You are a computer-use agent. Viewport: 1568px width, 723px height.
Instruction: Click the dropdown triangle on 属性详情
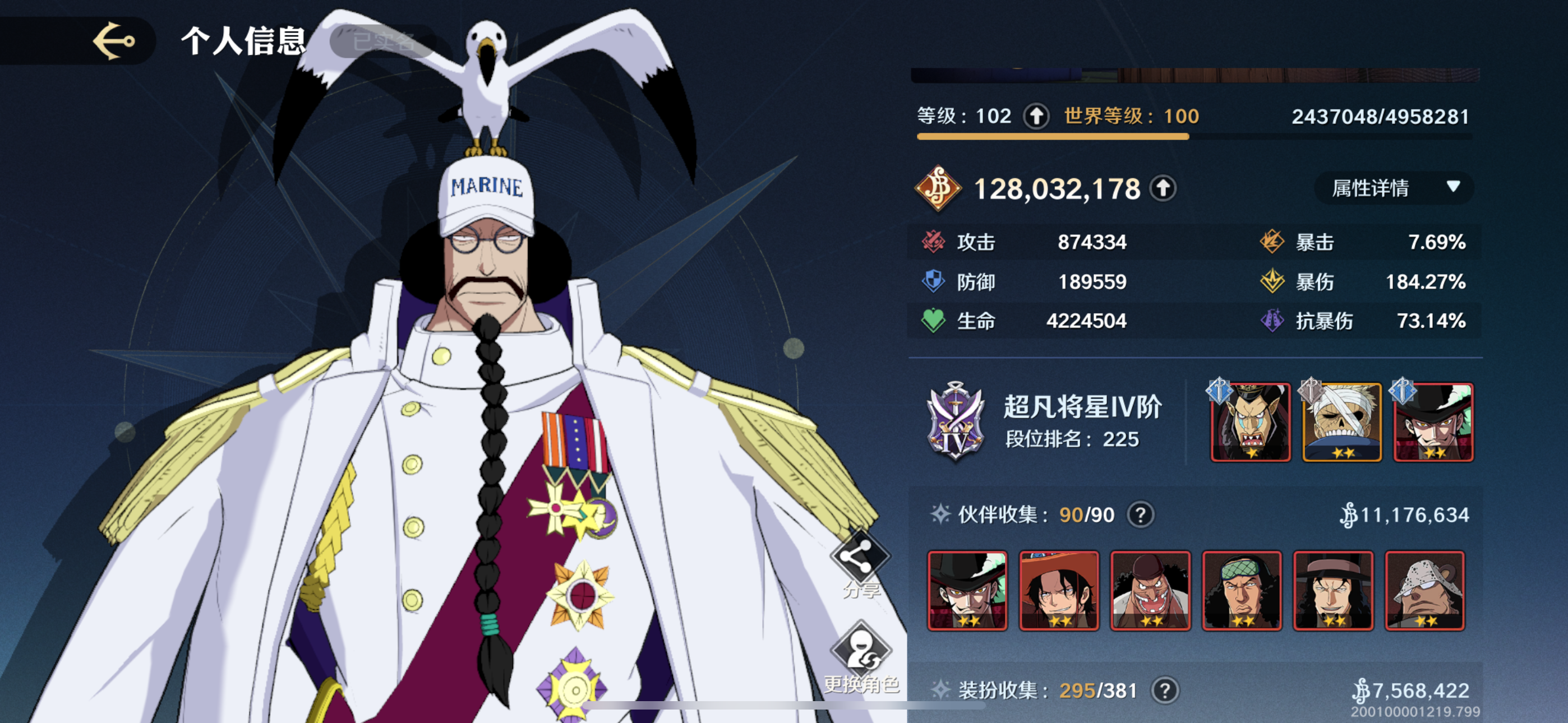1453,186
